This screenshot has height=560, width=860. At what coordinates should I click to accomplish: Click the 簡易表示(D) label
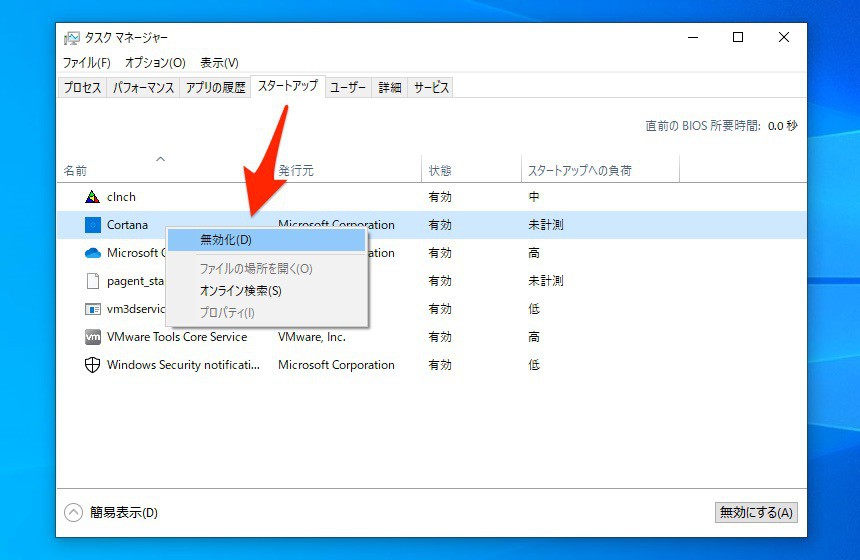[x=124, y=512]
